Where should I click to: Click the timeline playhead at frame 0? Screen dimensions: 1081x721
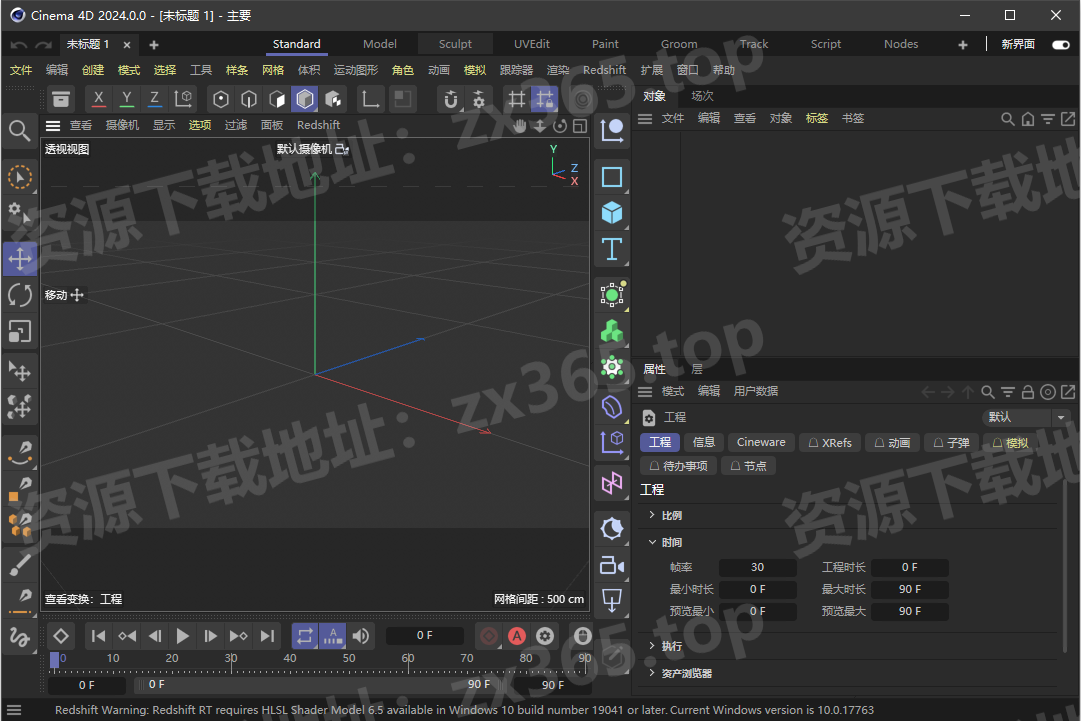54,659
